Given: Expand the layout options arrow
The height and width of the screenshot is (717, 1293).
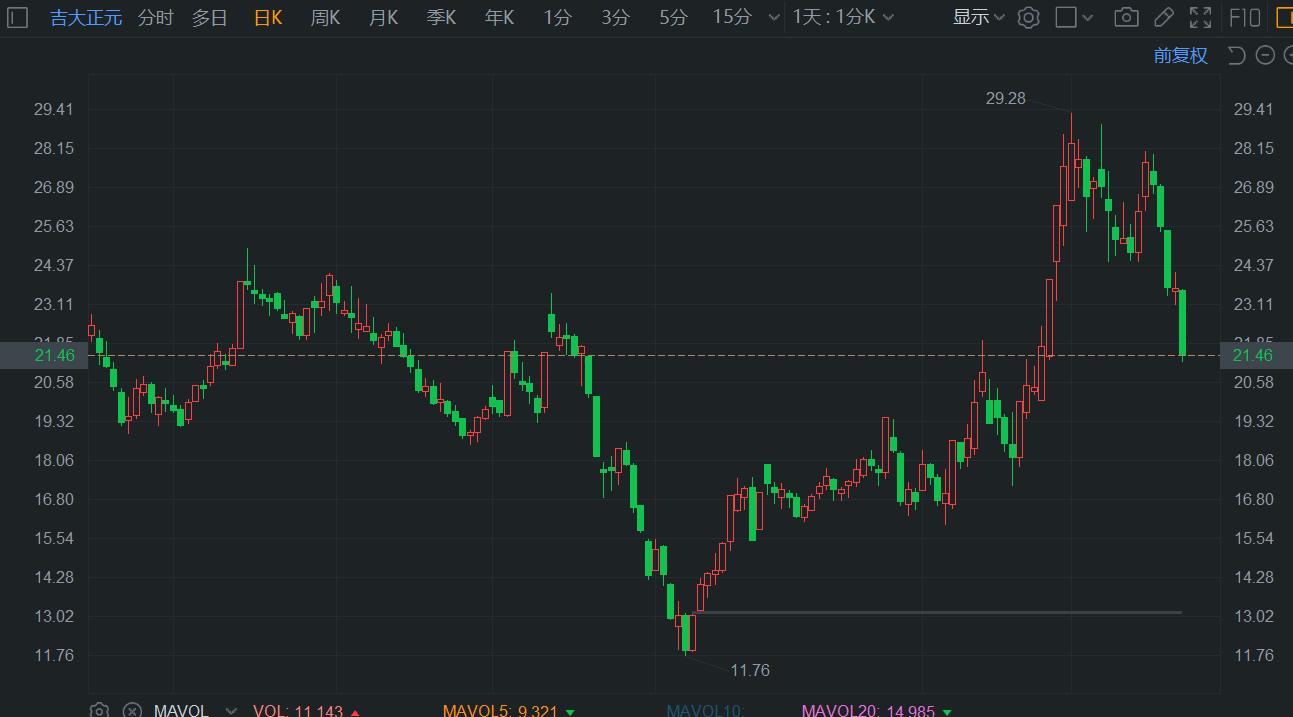Looking at the screenshot, I should 1088,17.
